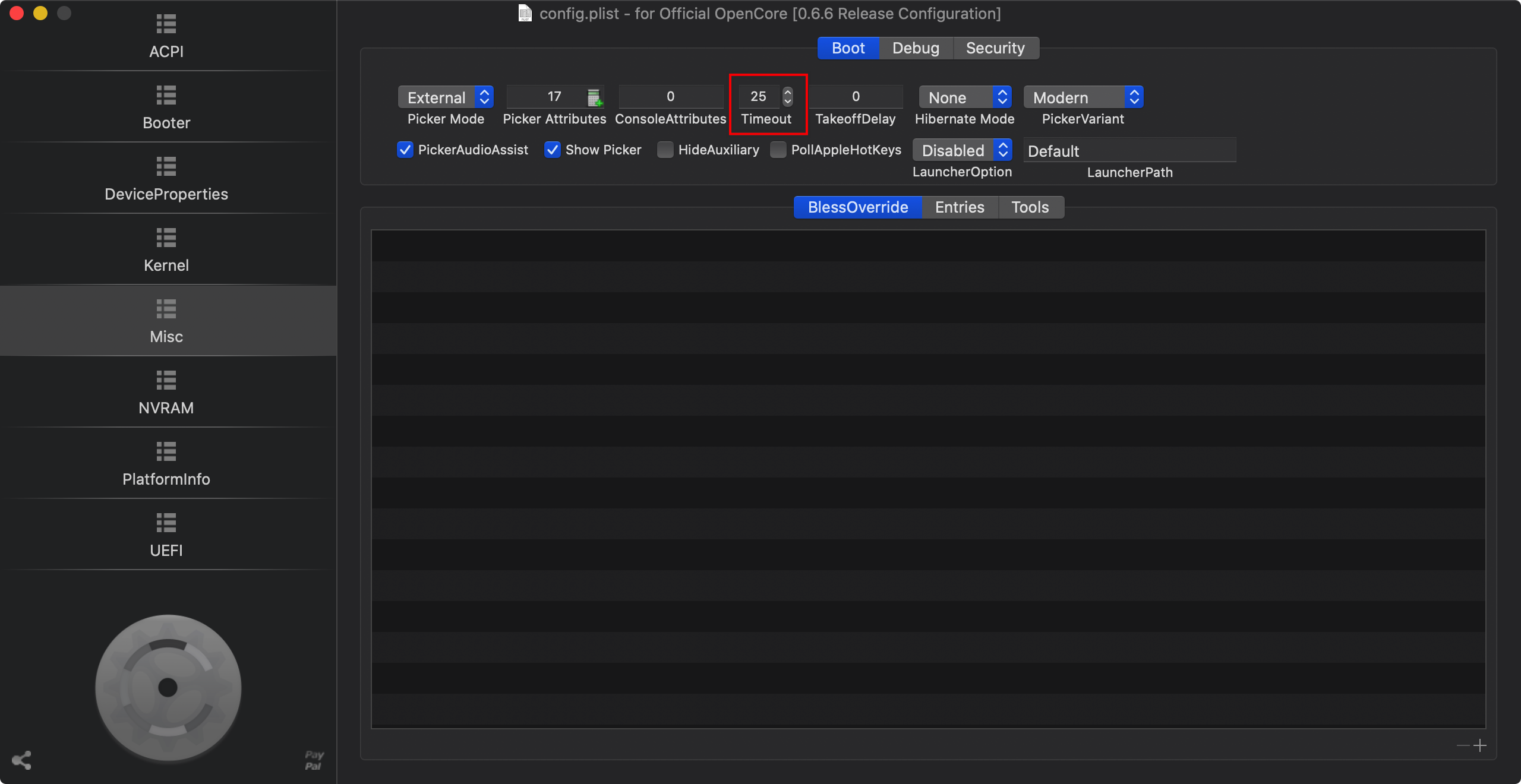Go to DeviceProperties section

tap(166, 178)
